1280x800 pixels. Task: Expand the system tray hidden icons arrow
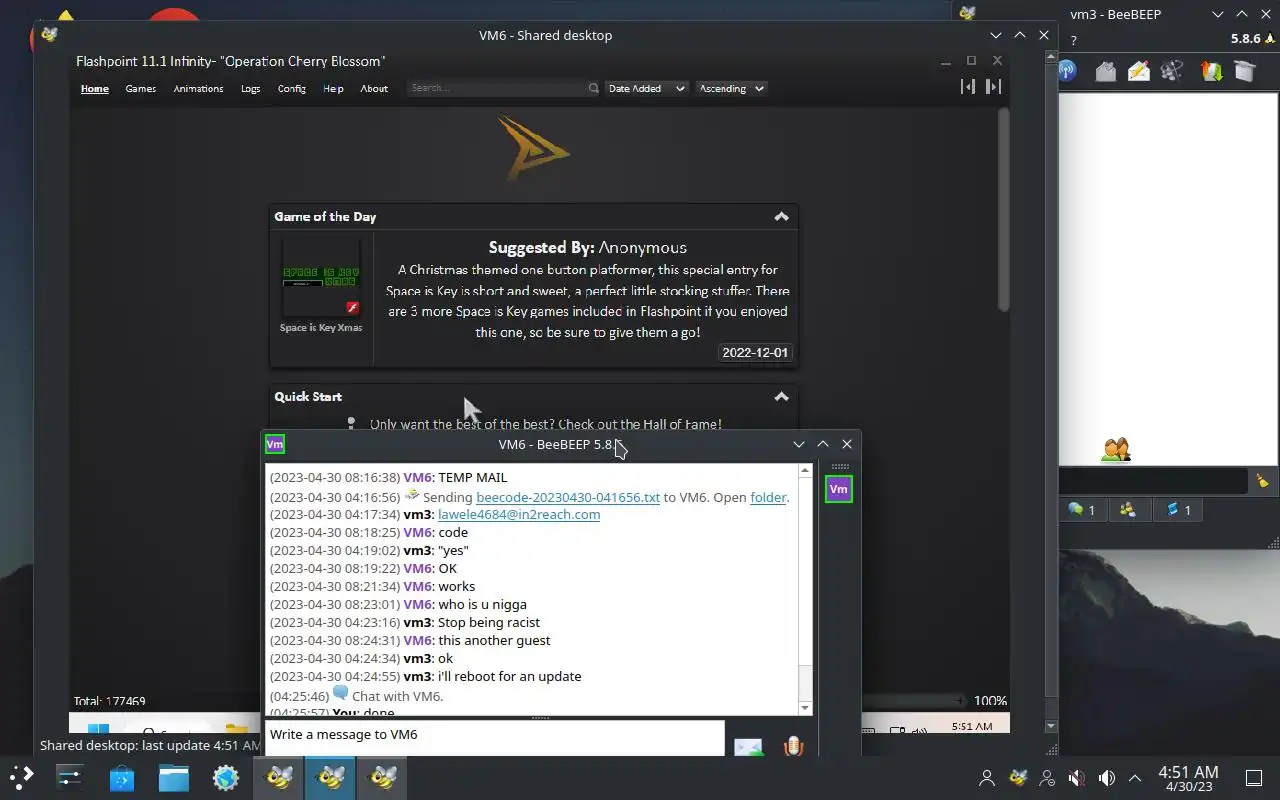point(1135,777)
